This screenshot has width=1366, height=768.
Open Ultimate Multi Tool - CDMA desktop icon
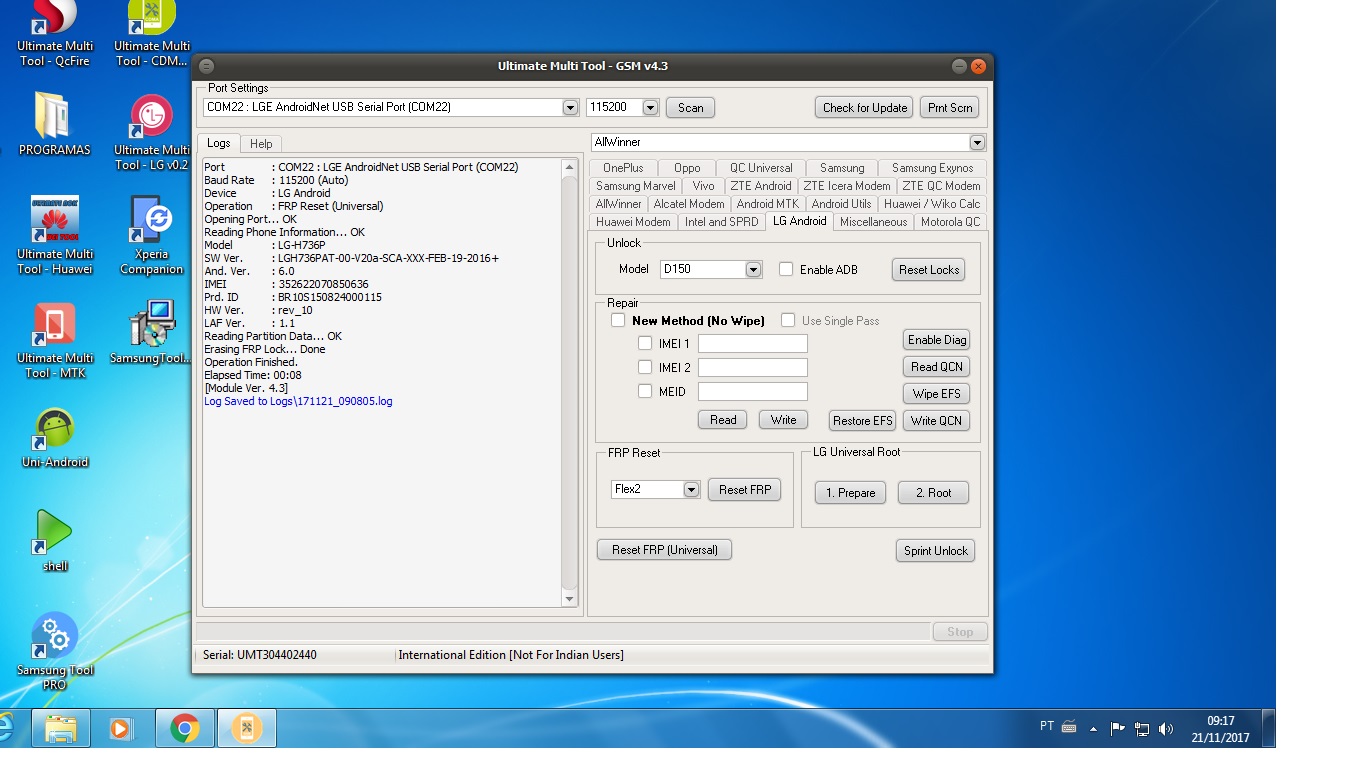click(x=152, y=35)
